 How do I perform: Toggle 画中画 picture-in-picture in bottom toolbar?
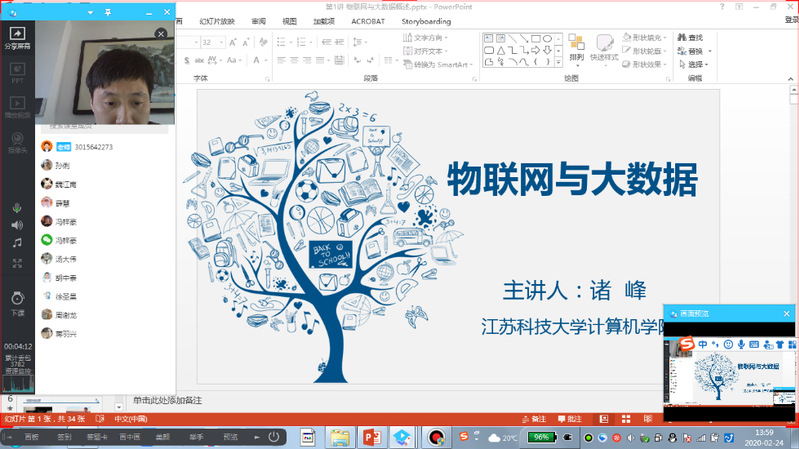pos(127,437)
